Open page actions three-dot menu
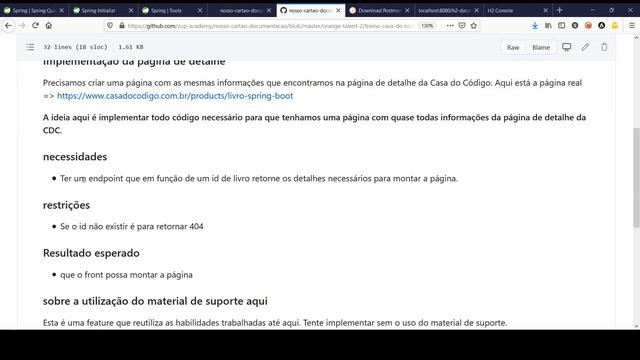 tap(450, 25)
